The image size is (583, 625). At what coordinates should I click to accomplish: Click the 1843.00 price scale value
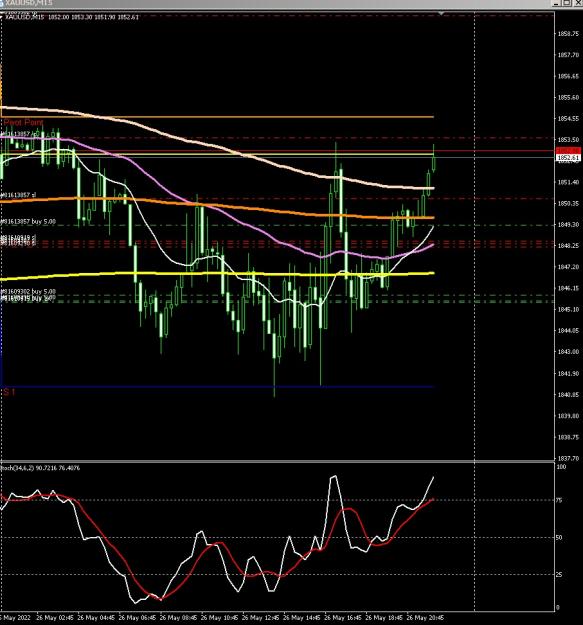click(567, 352)
